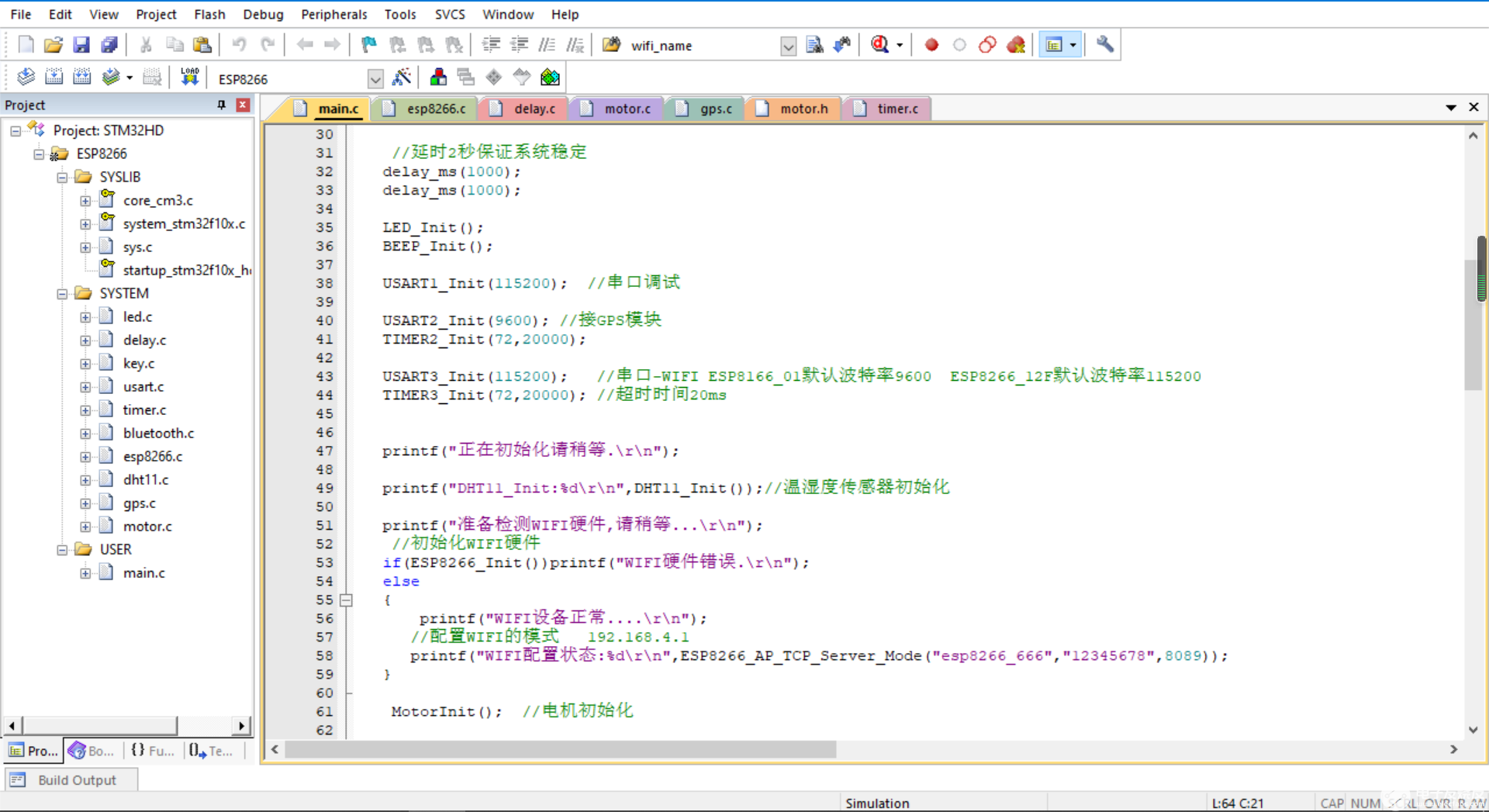Click the Download (LOAD) to flash icon
Screen dimensions: 1489x812
pyautogui.click(x=189, y=78)
